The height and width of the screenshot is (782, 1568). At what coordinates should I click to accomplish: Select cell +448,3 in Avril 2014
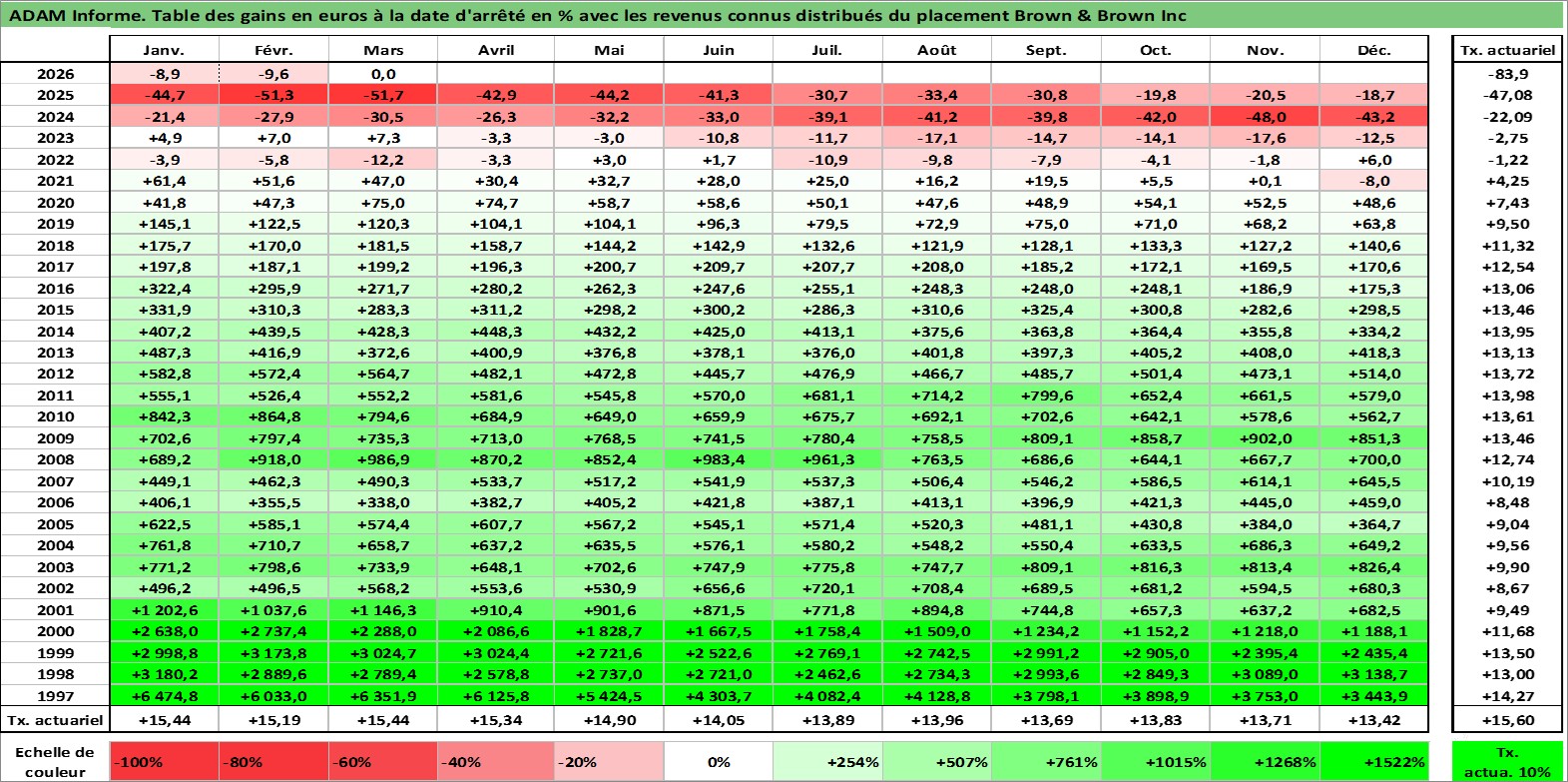click(496, 332)
